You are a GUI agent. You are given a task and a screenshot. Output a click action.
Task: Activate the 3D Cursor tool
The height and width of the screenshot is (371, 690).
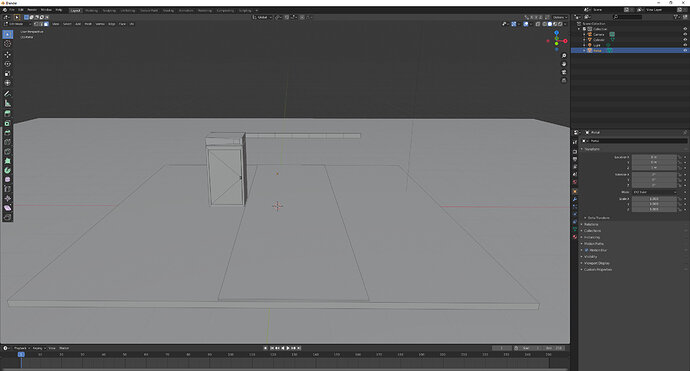[x=7, y=44]
